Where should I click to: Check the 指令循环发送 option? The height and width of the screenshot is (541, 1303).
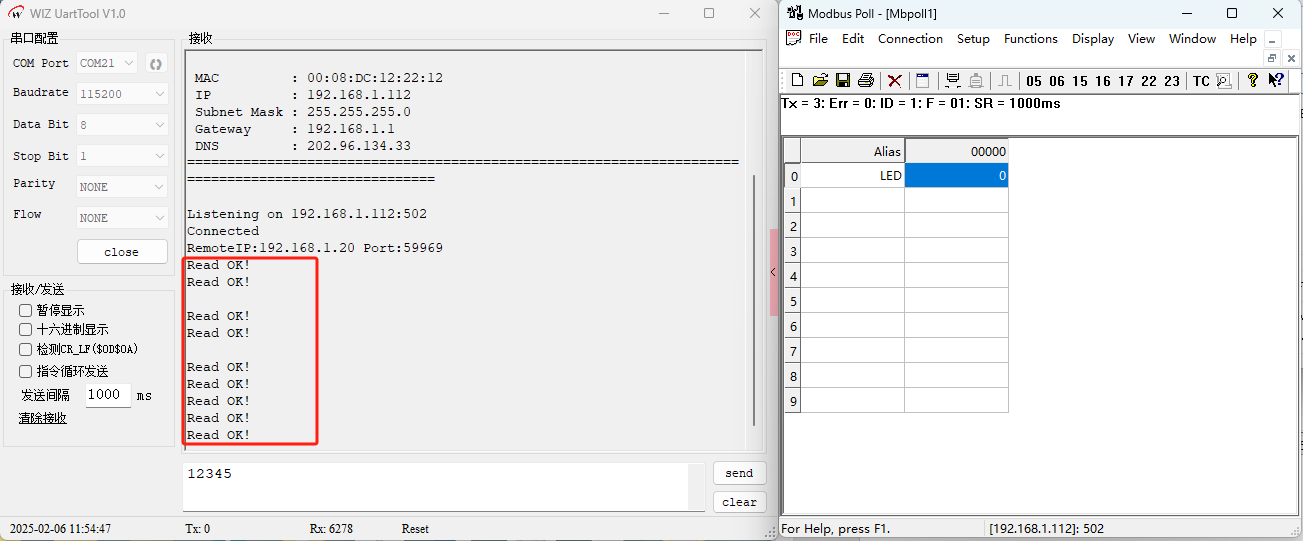tap(26, 372)
